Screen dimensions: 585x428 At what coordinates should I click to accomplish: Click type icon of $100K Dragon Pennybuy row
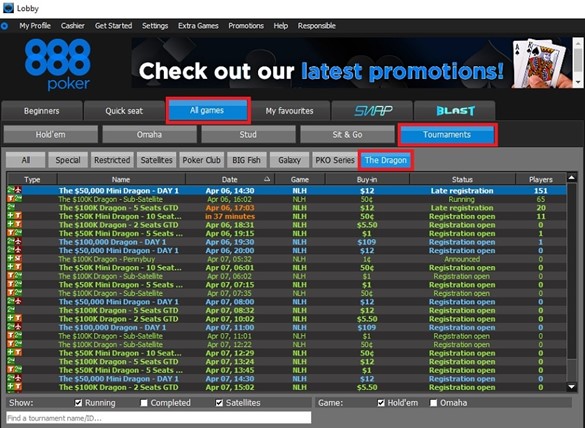[x=15, y=259]
